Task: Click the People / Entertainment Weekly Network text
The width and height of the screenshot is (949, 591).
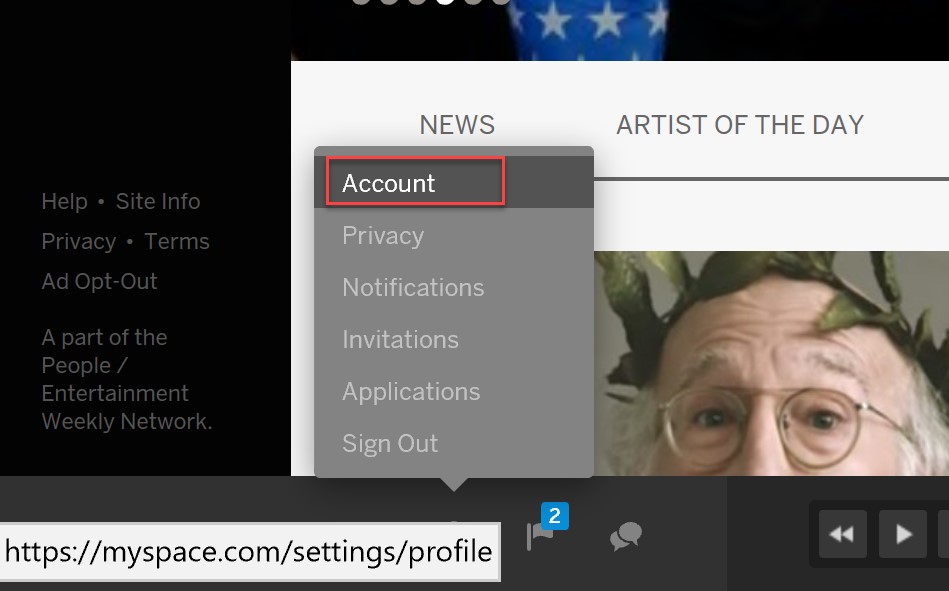Action: 126,393
